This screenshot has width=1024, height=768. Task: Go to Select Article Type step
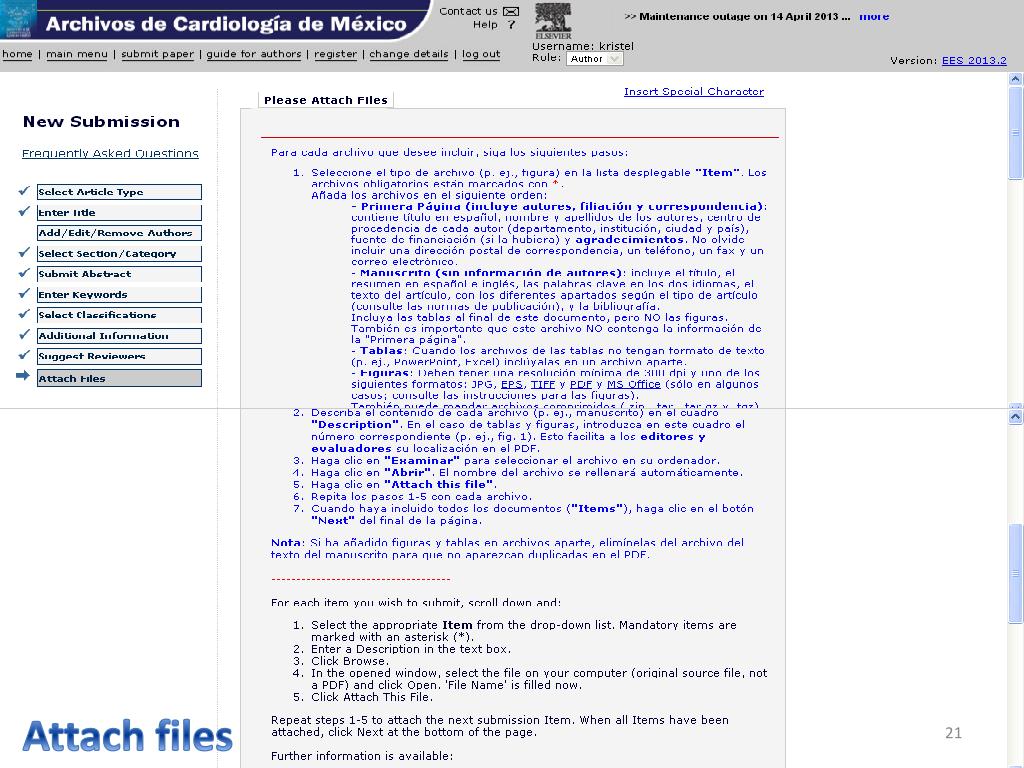coord(120,192)
